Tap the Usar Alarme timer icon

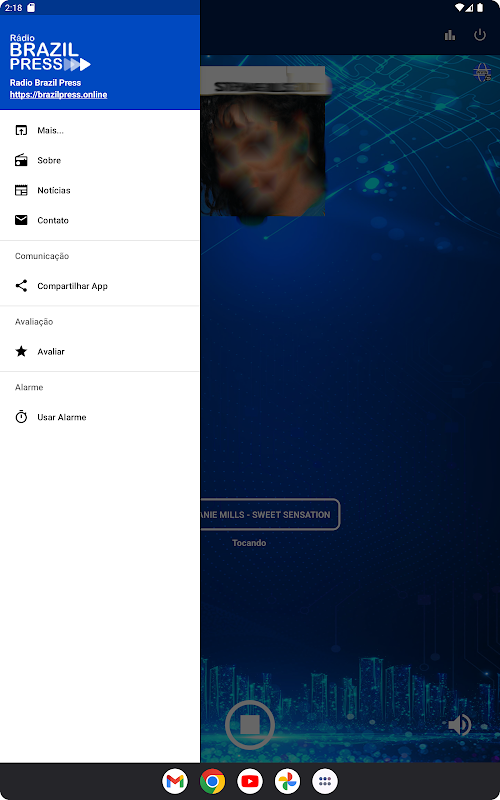21,417
